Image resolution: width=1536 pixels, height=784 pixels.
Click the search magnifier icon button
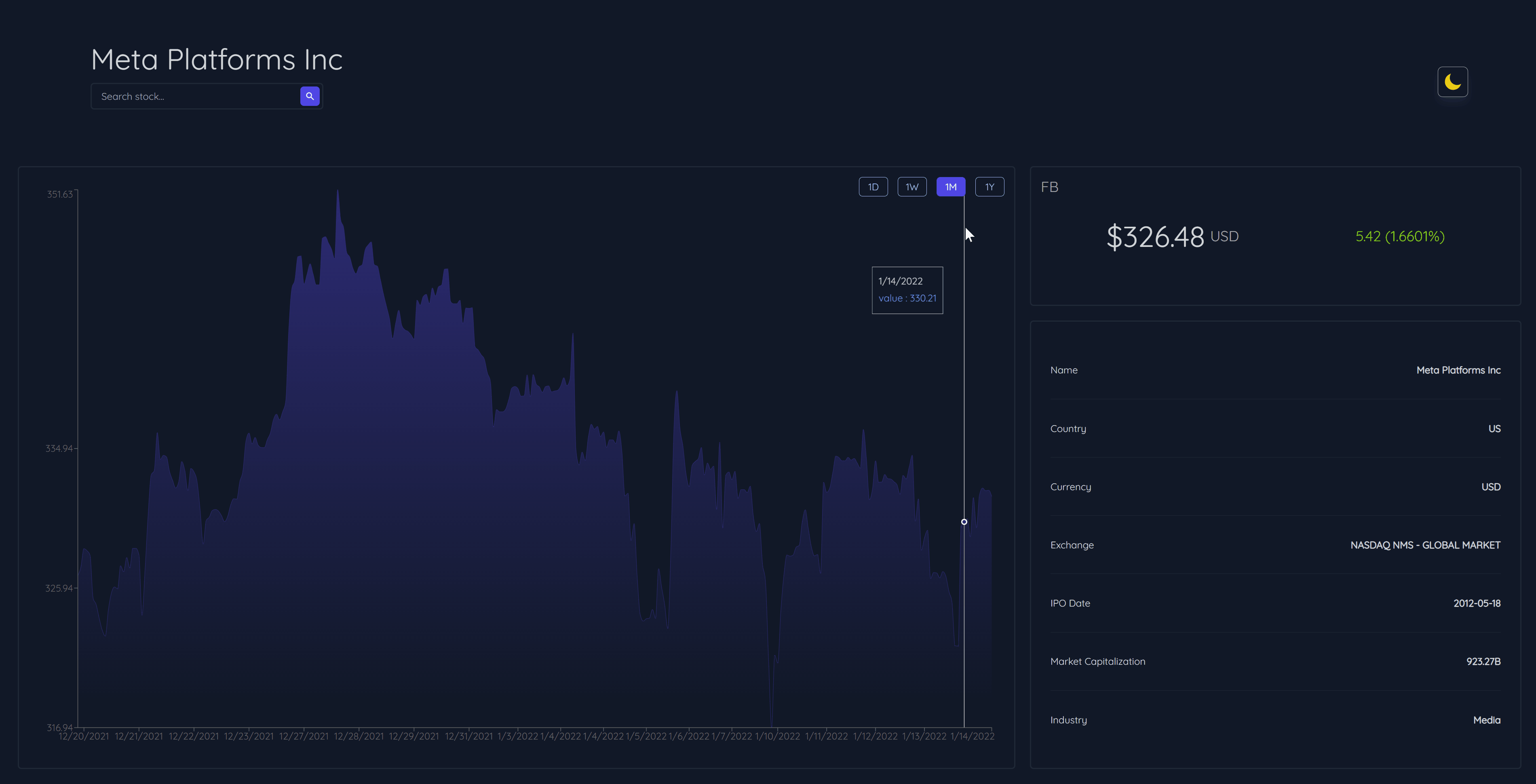[x=310, y=96]
